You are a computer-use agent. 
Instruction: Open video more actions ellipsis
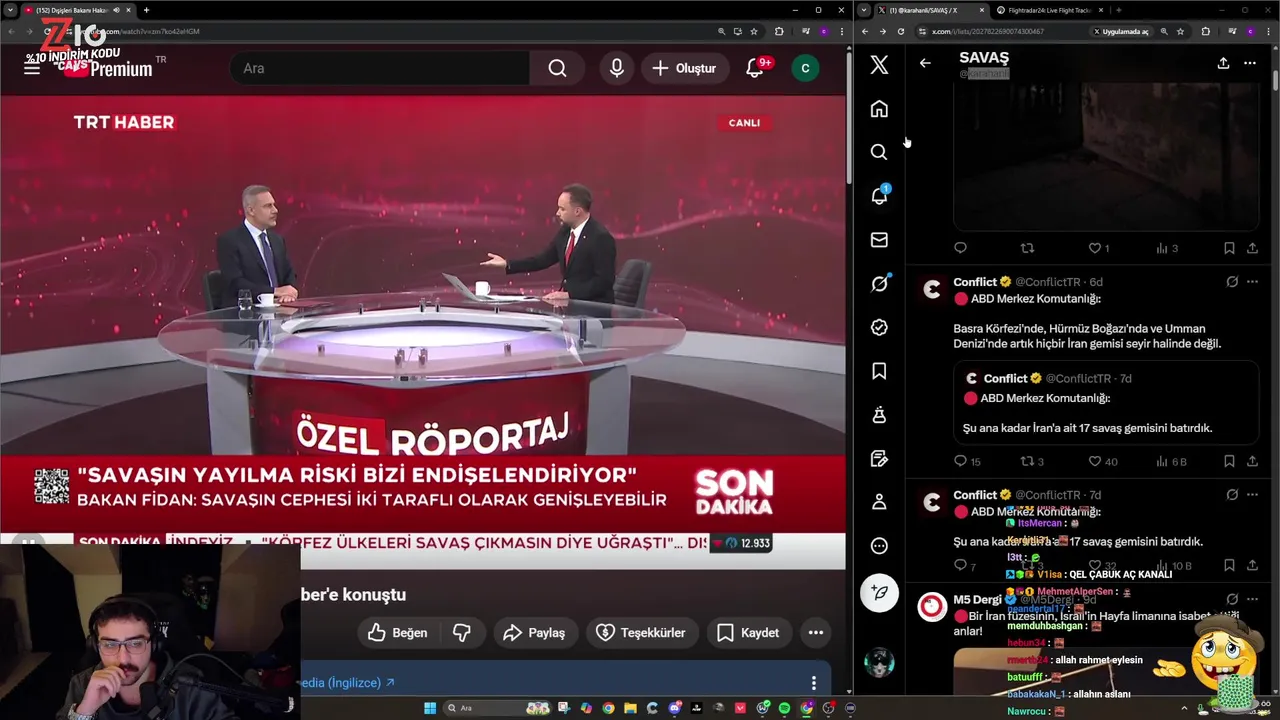(x=816, y=632)
